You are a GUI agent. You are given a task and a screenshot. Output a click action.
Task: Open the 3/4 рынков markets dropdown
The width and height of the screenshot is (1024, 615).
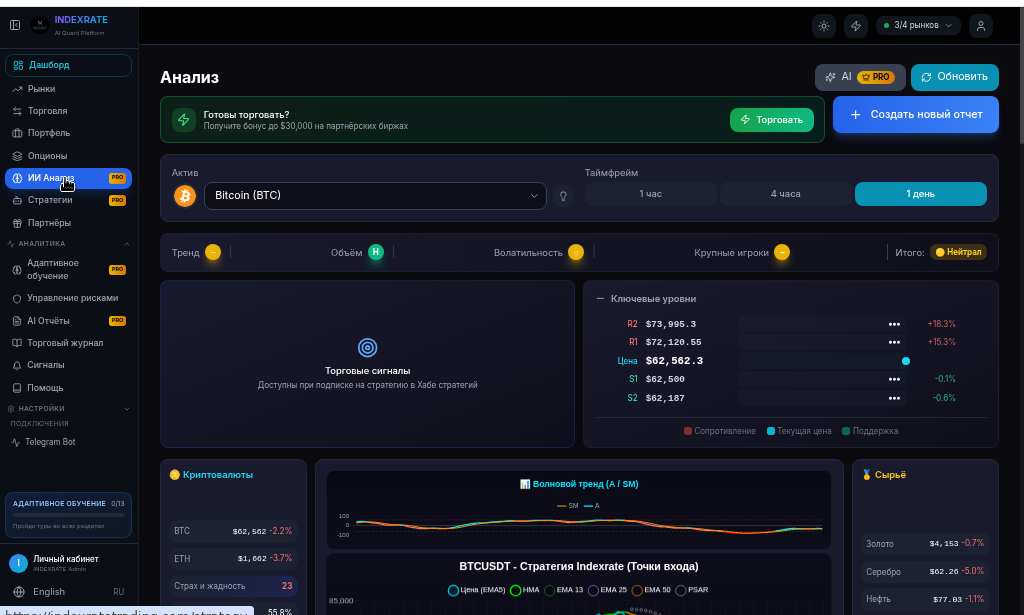pyautogui.click(x=918, y=25)
